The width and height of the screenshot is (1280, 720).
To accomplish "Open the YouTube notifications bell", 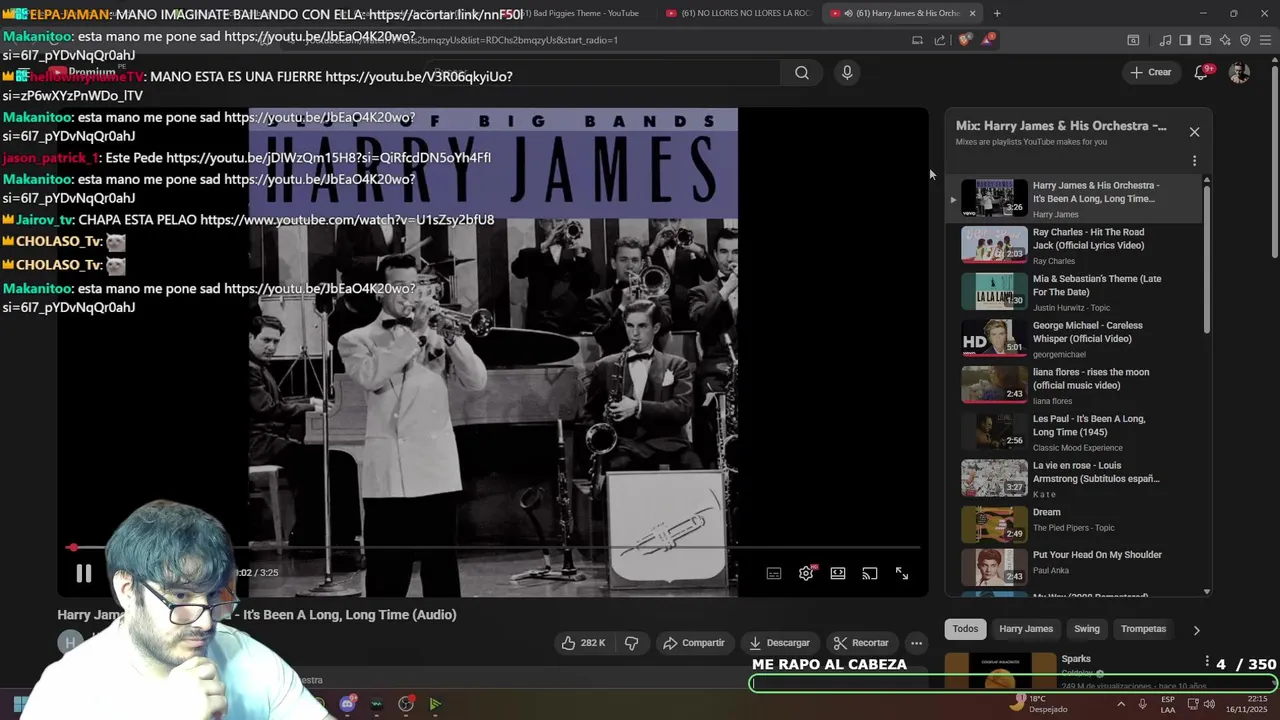I will click(x=1202, y=72).
